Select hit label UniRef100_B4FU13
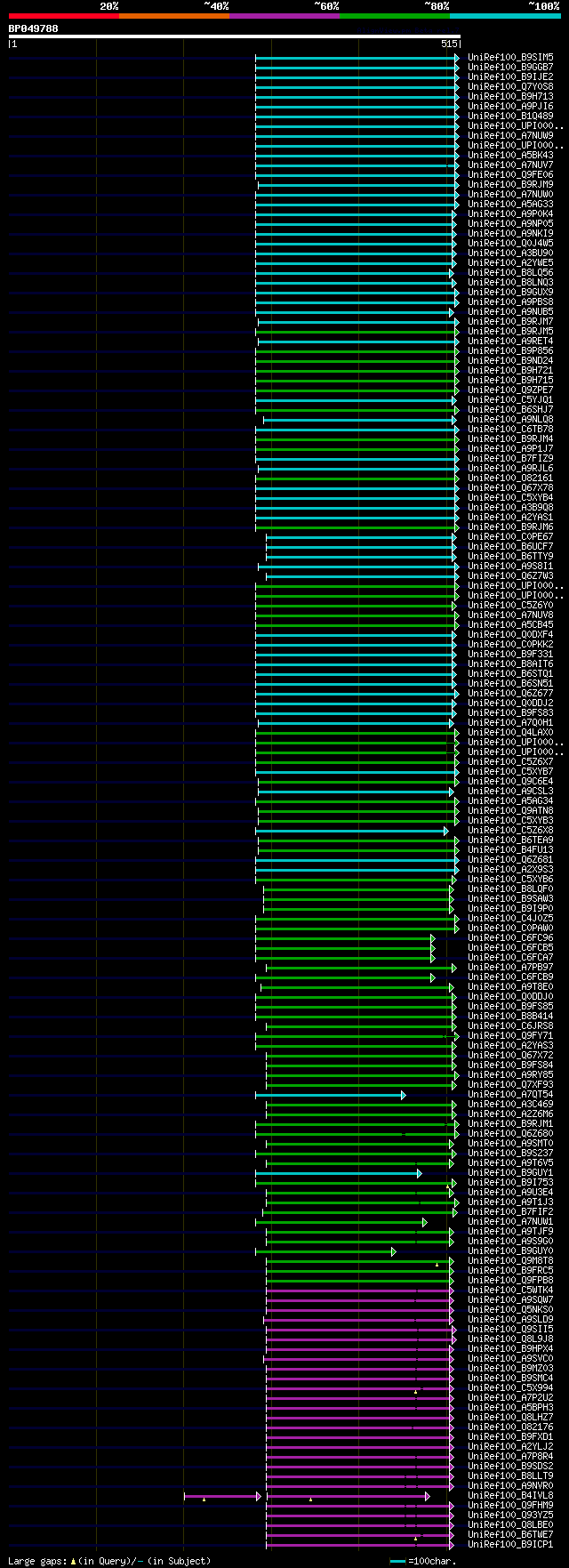The width and height of the screenshot is (569, 1568). [510, 849]
